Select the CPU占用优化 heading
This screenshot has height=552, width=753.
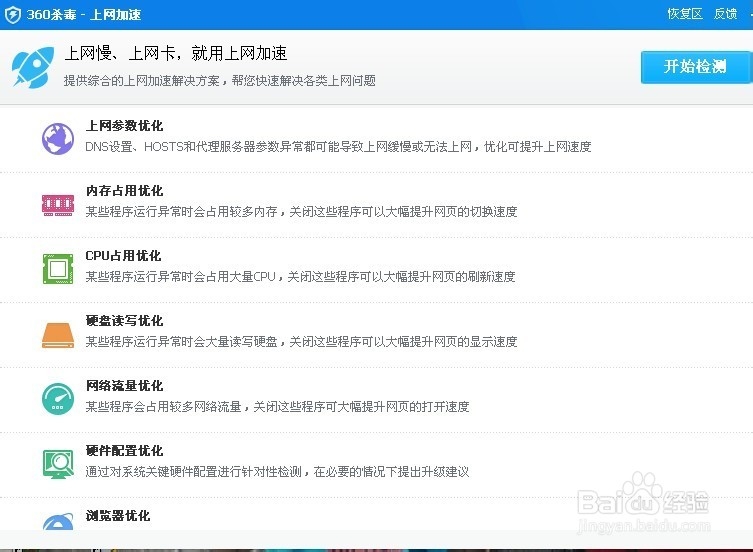[123, 256]
